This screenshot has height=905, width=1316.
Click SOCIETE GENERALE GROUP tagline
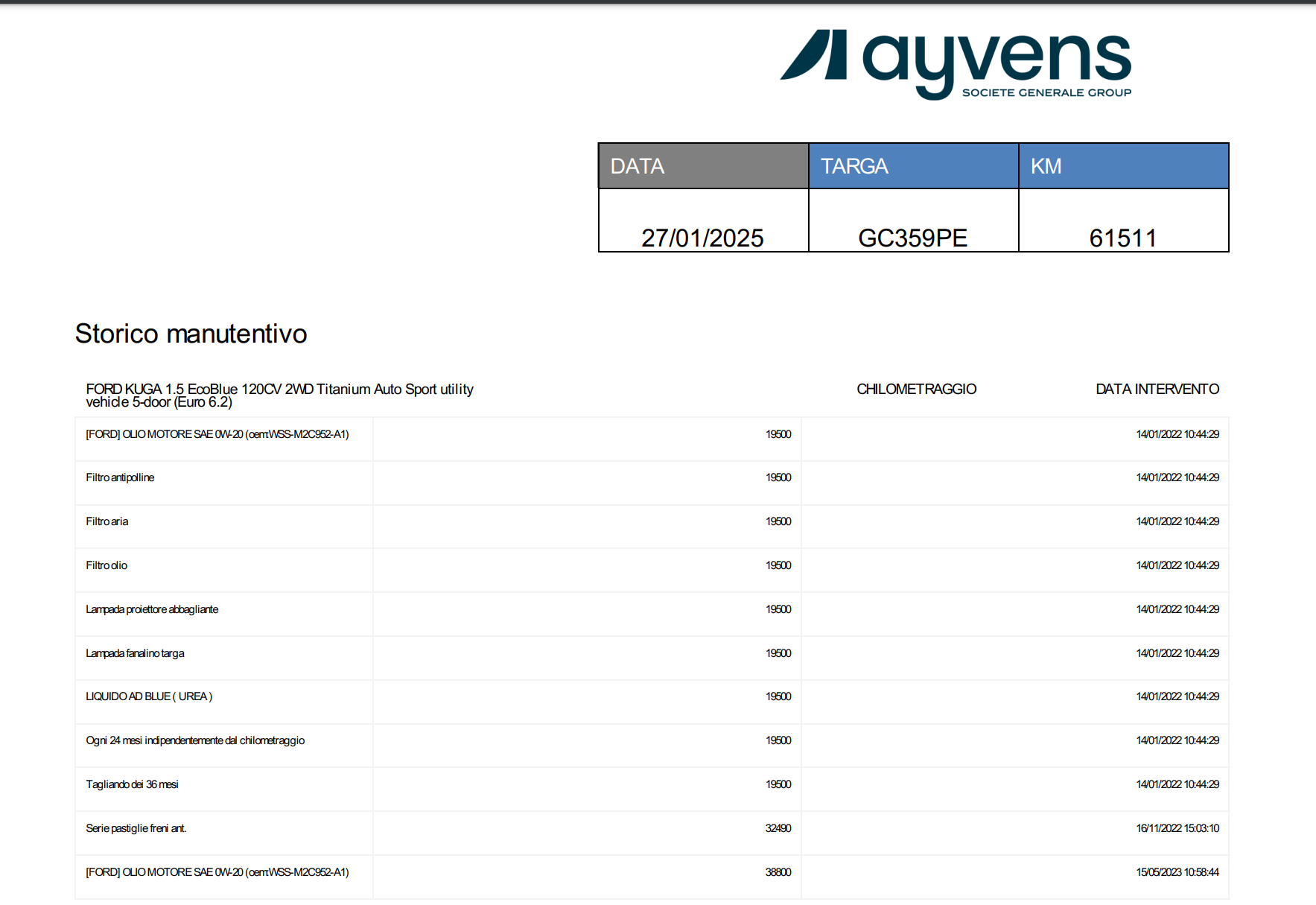[1046, 93]
